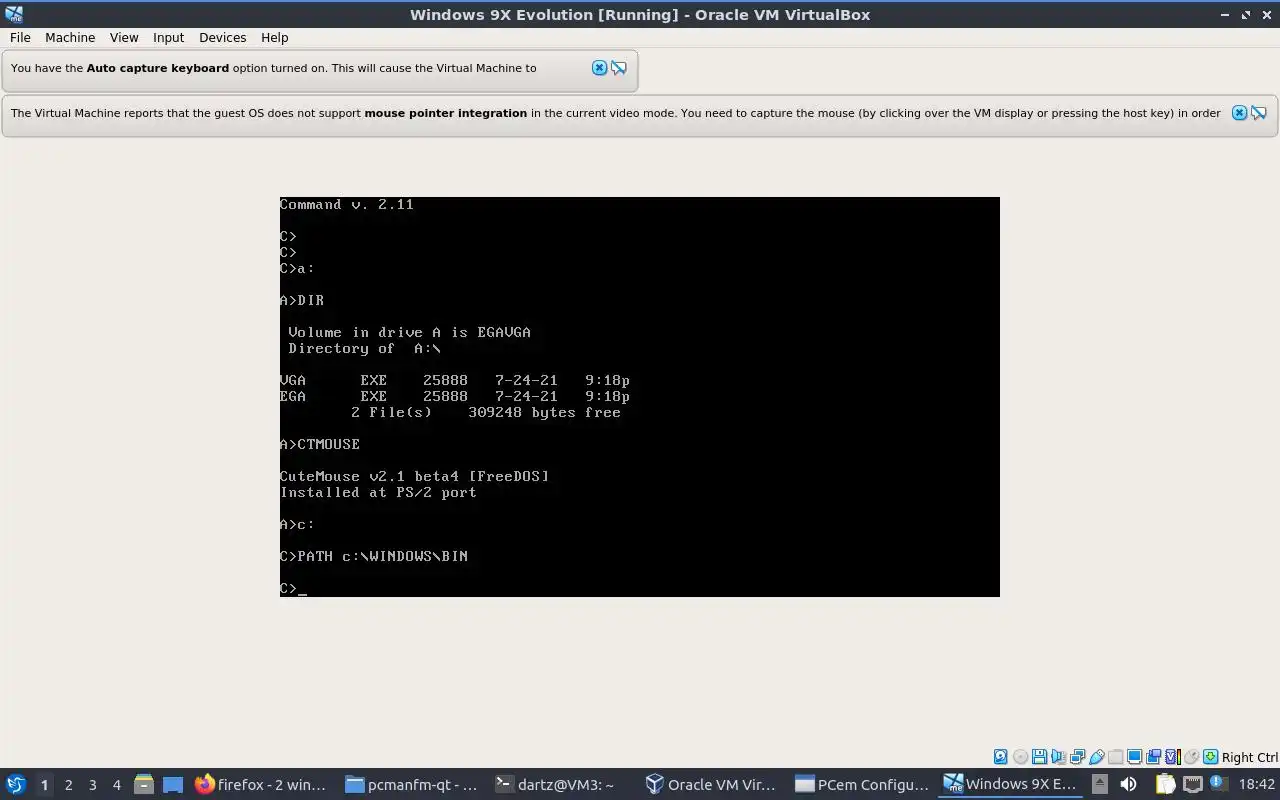Click the 'Installed at PS/2 port' line
Image resolution: width=1280 pixels, height=800 pixels.
click(378, 492)
